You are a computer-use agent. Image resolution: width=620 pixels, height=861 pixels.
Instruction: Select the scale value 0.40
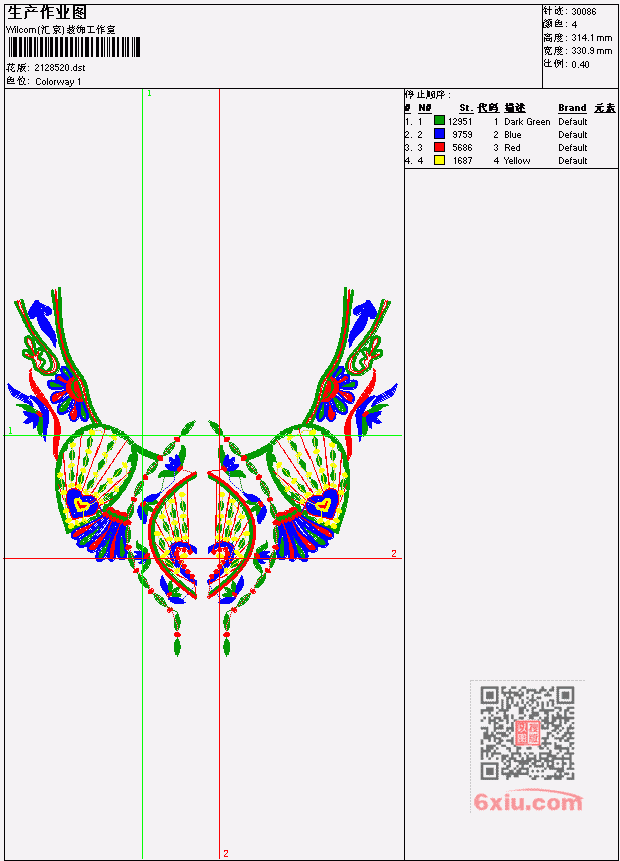tap(580, 64)
